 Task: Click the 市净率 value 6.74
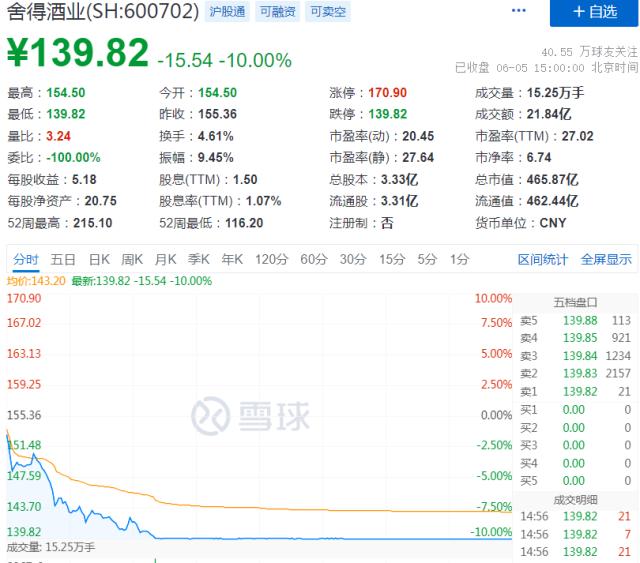539,158
